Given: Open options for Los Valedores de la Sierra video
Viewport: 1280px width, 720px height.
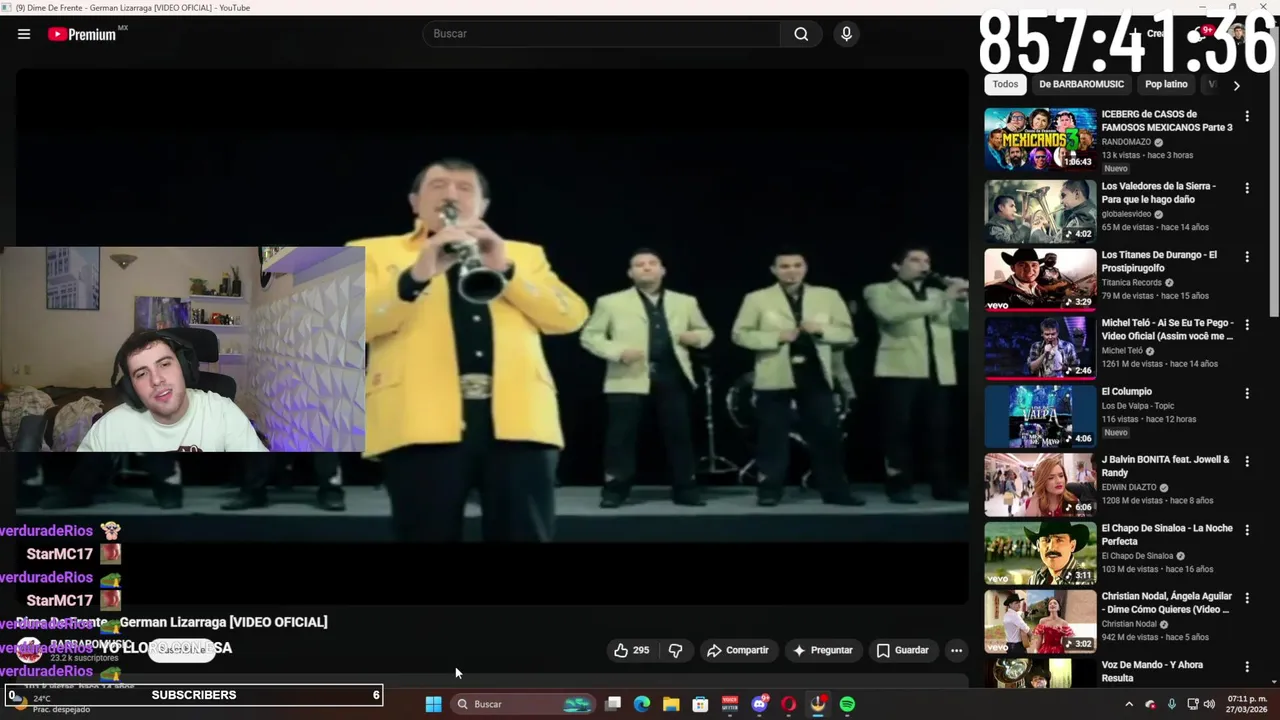Looking at the screenshot, I should tap(1247, 188).
